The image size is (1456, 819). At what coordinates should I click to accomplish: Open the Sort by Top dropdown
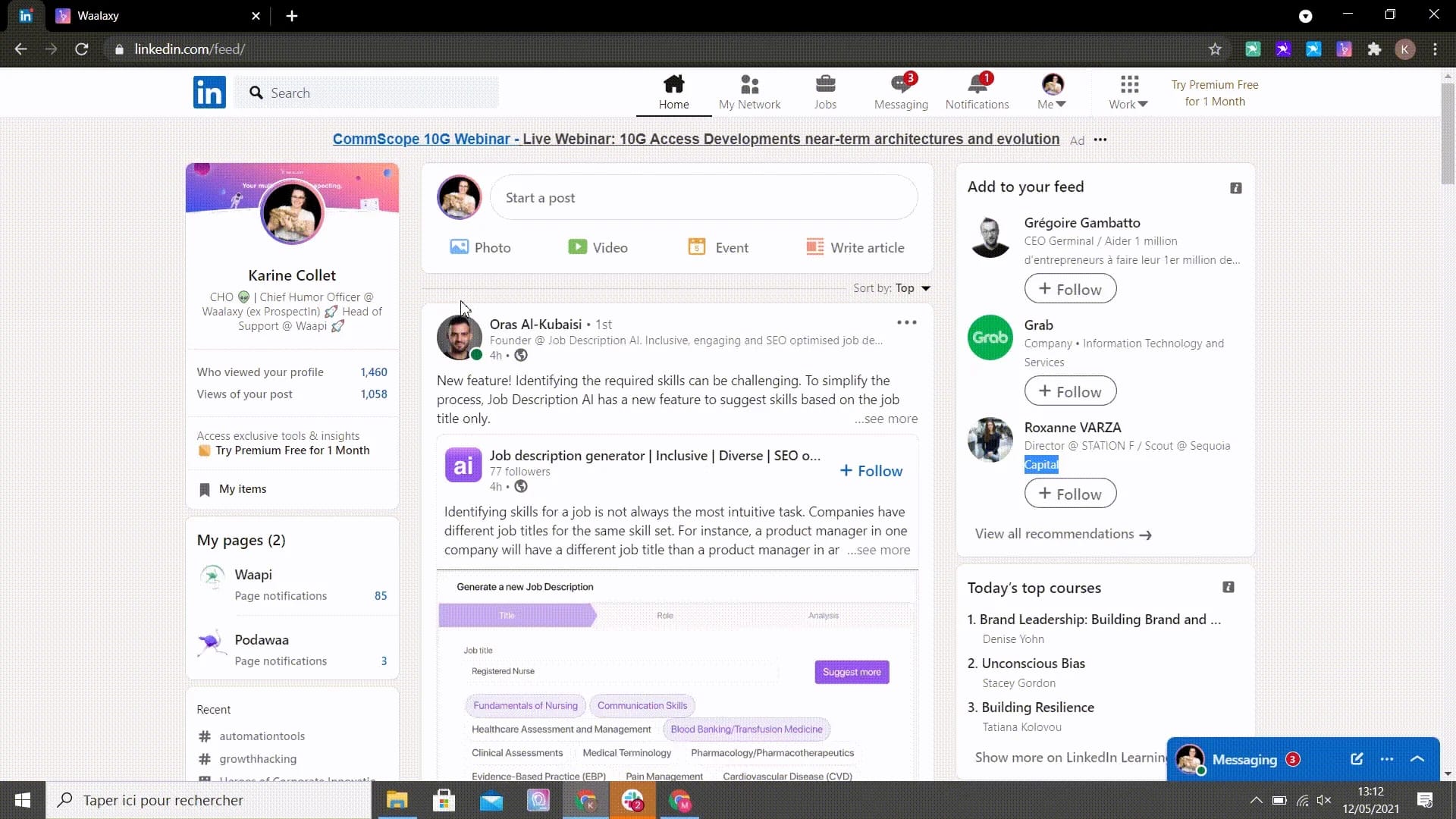[892, 288]
